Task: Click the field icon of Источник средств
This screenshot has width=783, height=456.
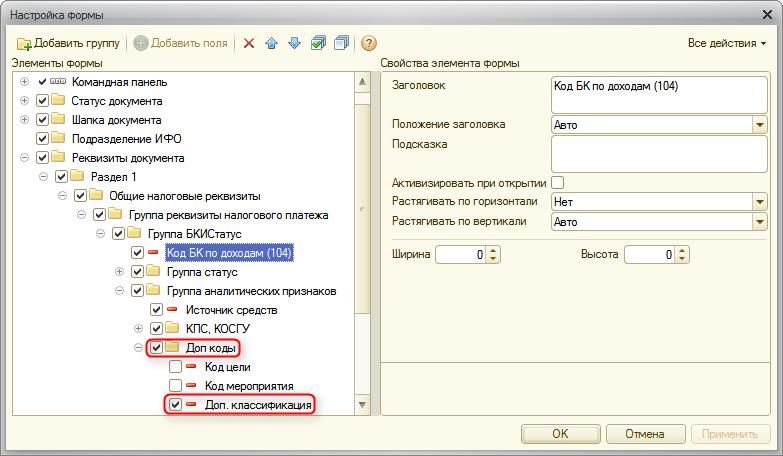Action: pyautogui.click(x=172, y=309)
